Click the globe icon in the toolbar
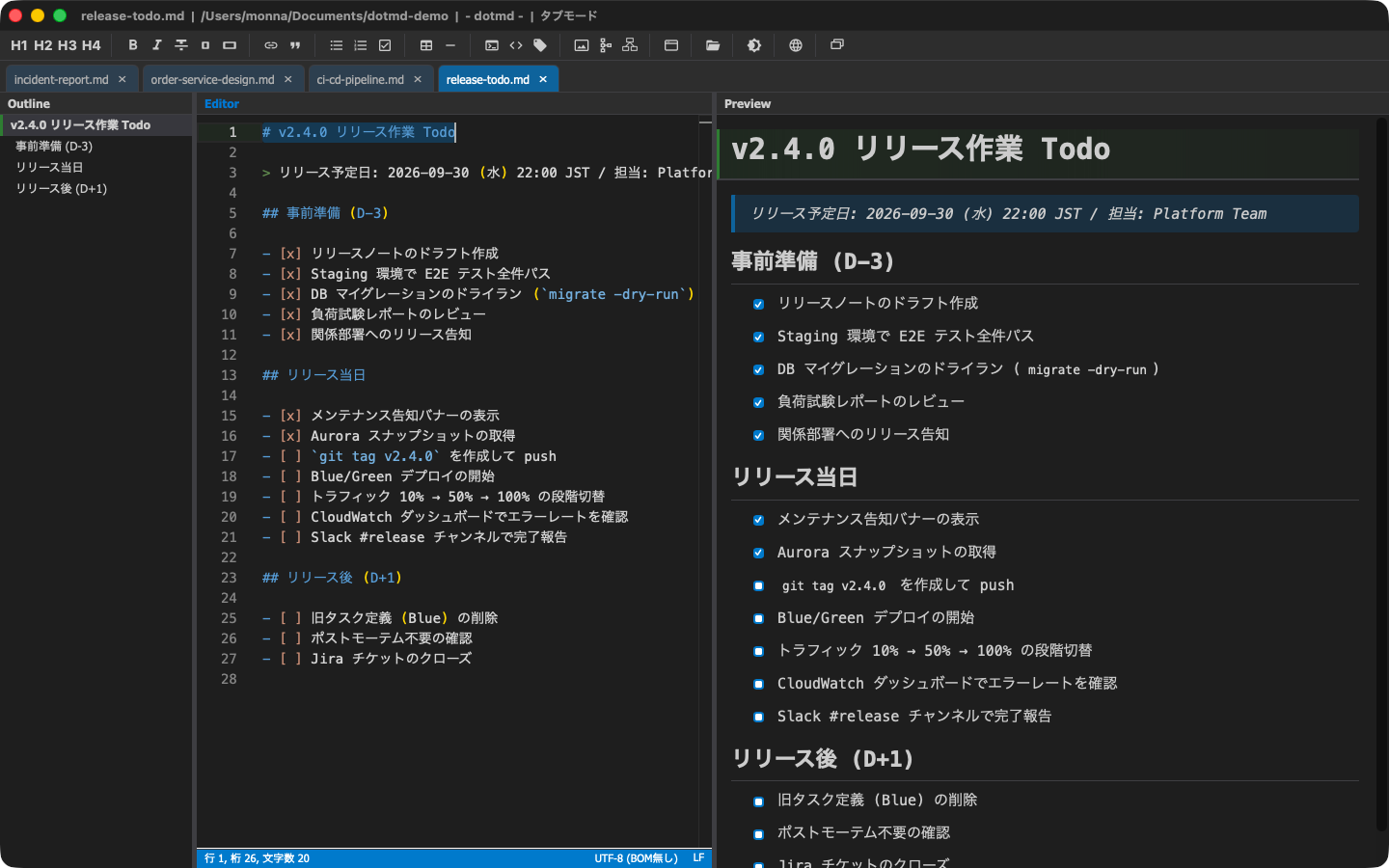Image resolution: width=1389 pixels, height=868 pixels. [796, 45]
